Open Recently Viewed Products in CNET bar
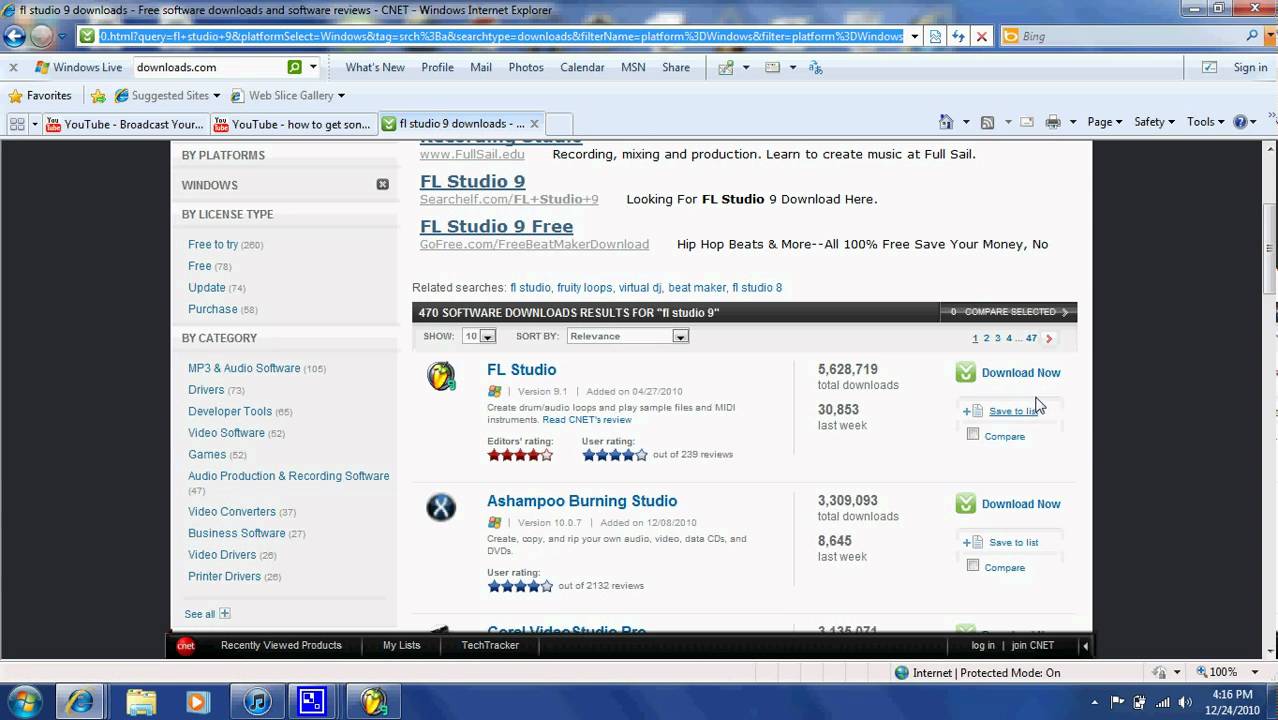The width and height of the screenshot is (1278, 720). [281, 645]
